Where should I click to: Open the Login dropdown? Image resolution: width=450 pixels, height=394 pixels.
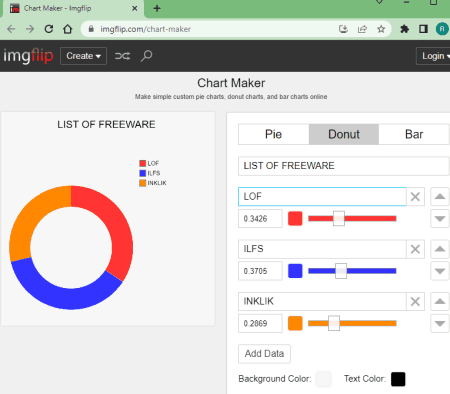coord(433,56)
